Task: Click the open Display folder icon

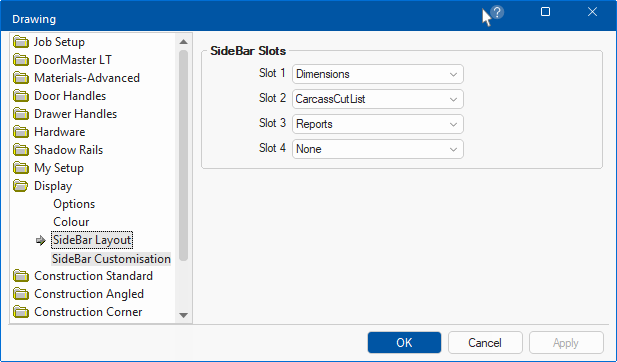Action: coord(20,186)
